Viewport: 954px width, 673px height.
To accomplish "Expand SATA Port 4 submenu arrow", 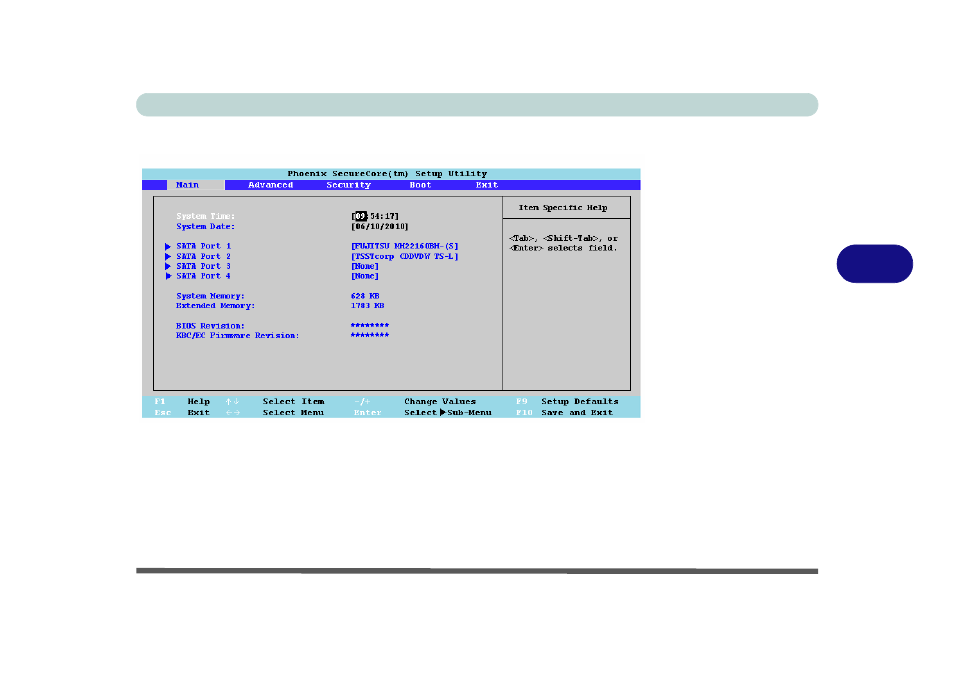I will [x=168, y=276].
